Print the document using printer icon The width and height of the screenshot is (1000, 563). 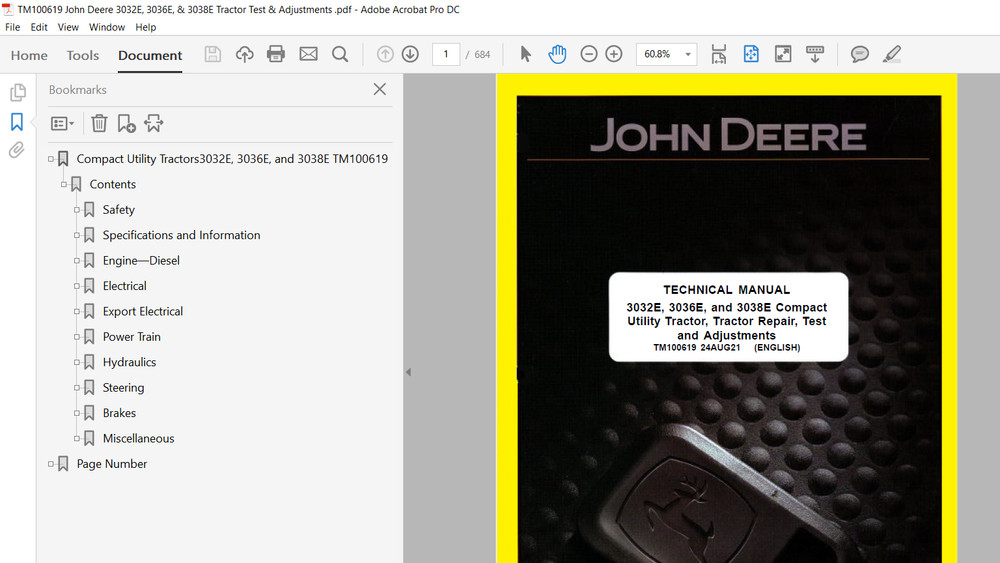pos(276,54)
